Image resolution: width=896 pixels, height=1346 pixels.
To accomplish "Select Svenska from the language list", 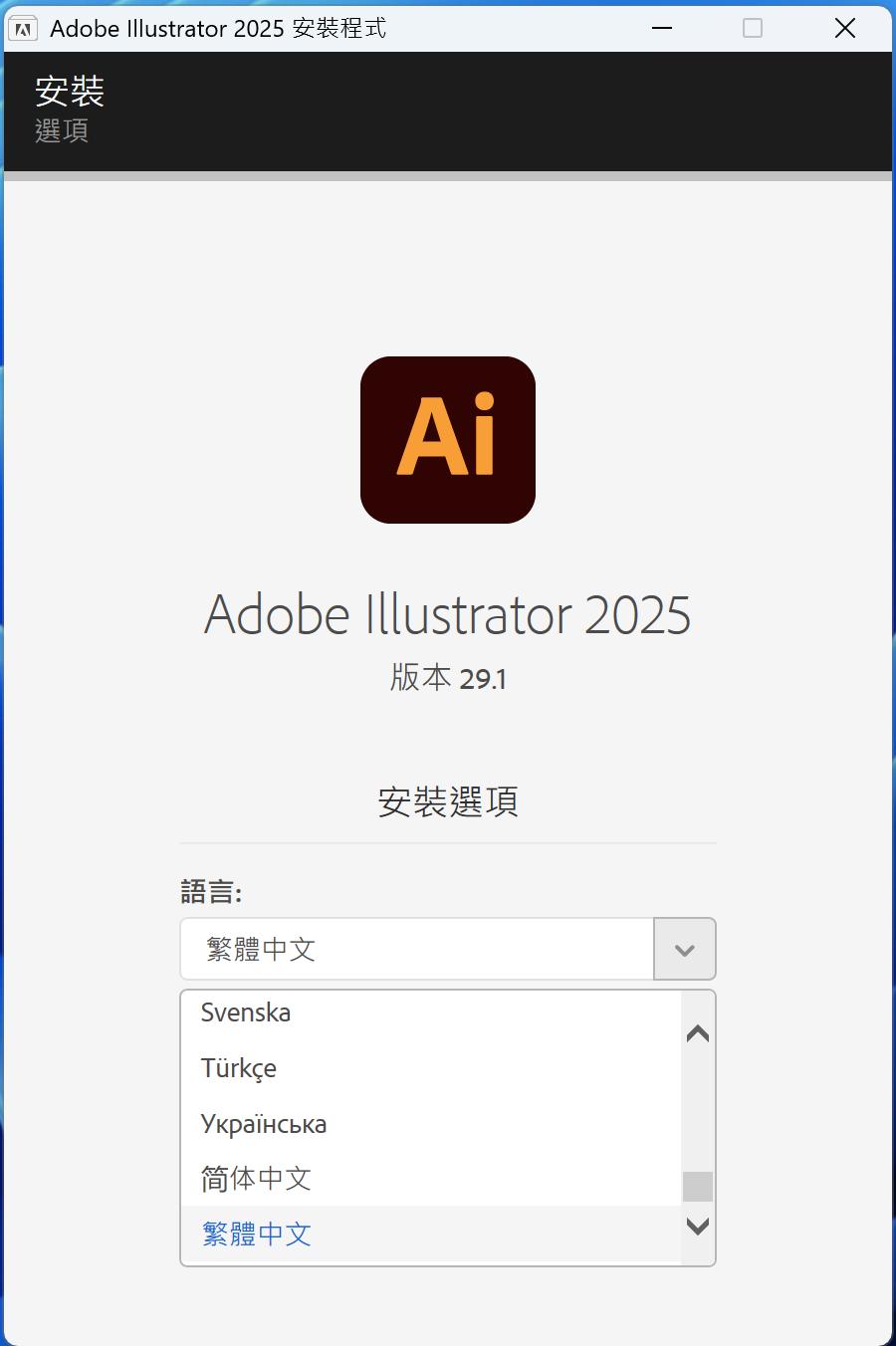I will [246, 1012].
